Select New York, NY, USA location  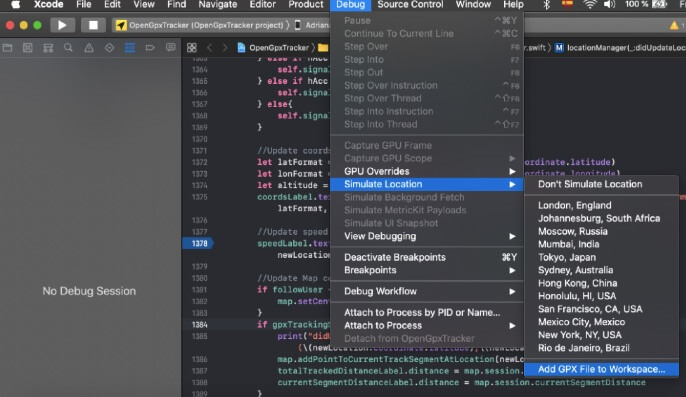click(602, 335)
